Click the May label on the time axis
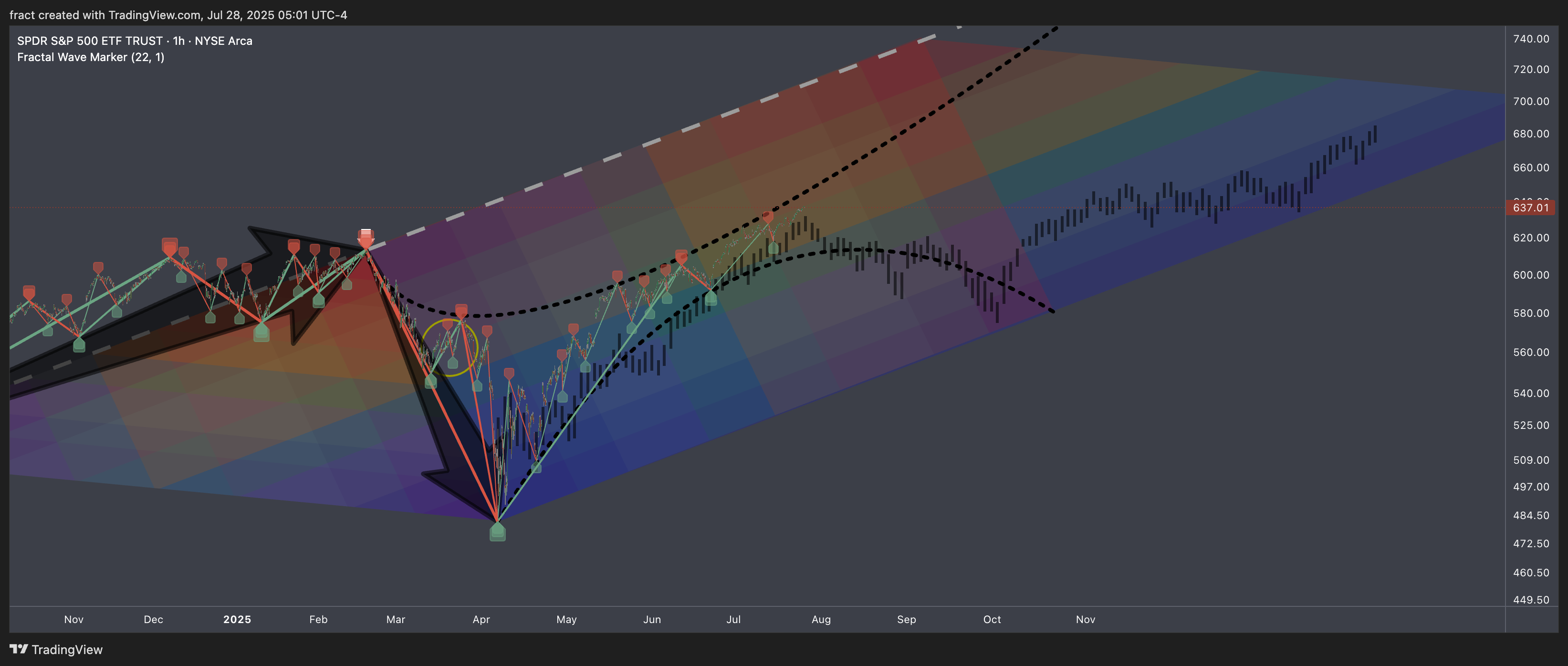 coord(567,619)
